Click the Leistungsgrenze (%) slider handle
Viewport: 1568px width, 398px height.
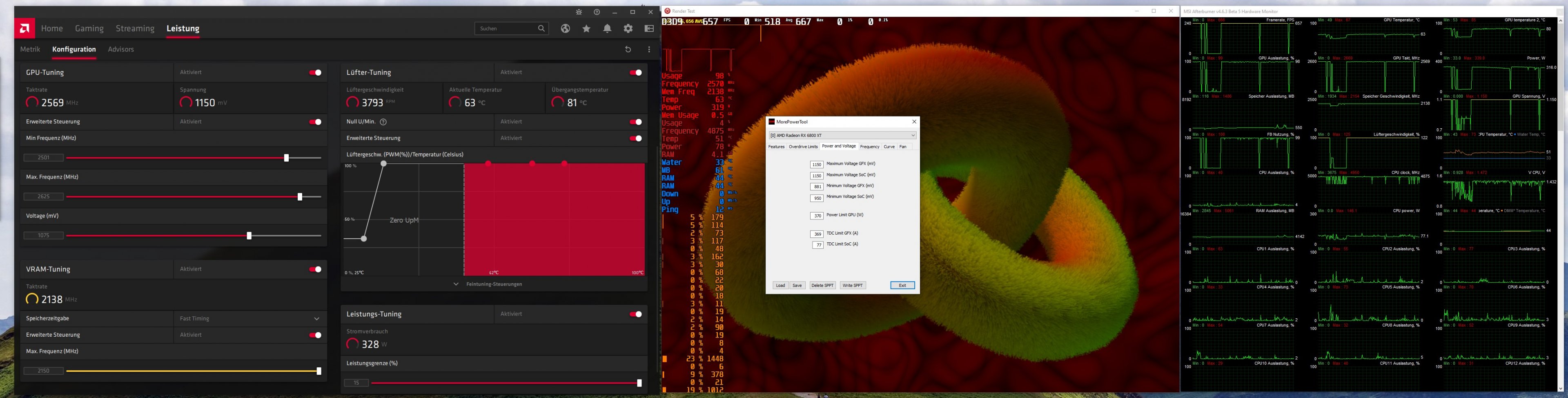coord(639,383)
